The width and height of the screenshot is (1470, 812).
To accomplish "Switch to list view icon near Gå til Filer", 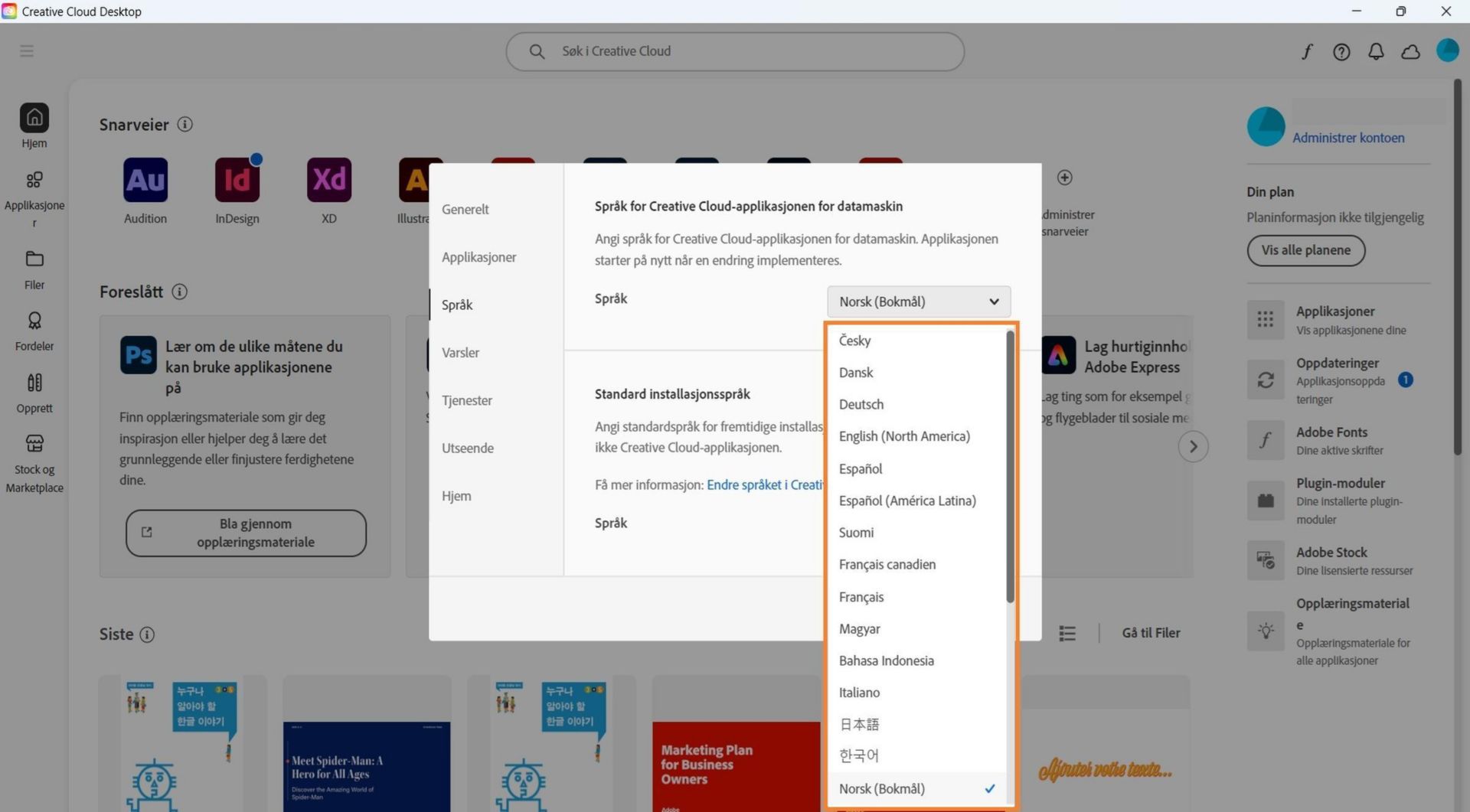I will tap(1067, 633).
